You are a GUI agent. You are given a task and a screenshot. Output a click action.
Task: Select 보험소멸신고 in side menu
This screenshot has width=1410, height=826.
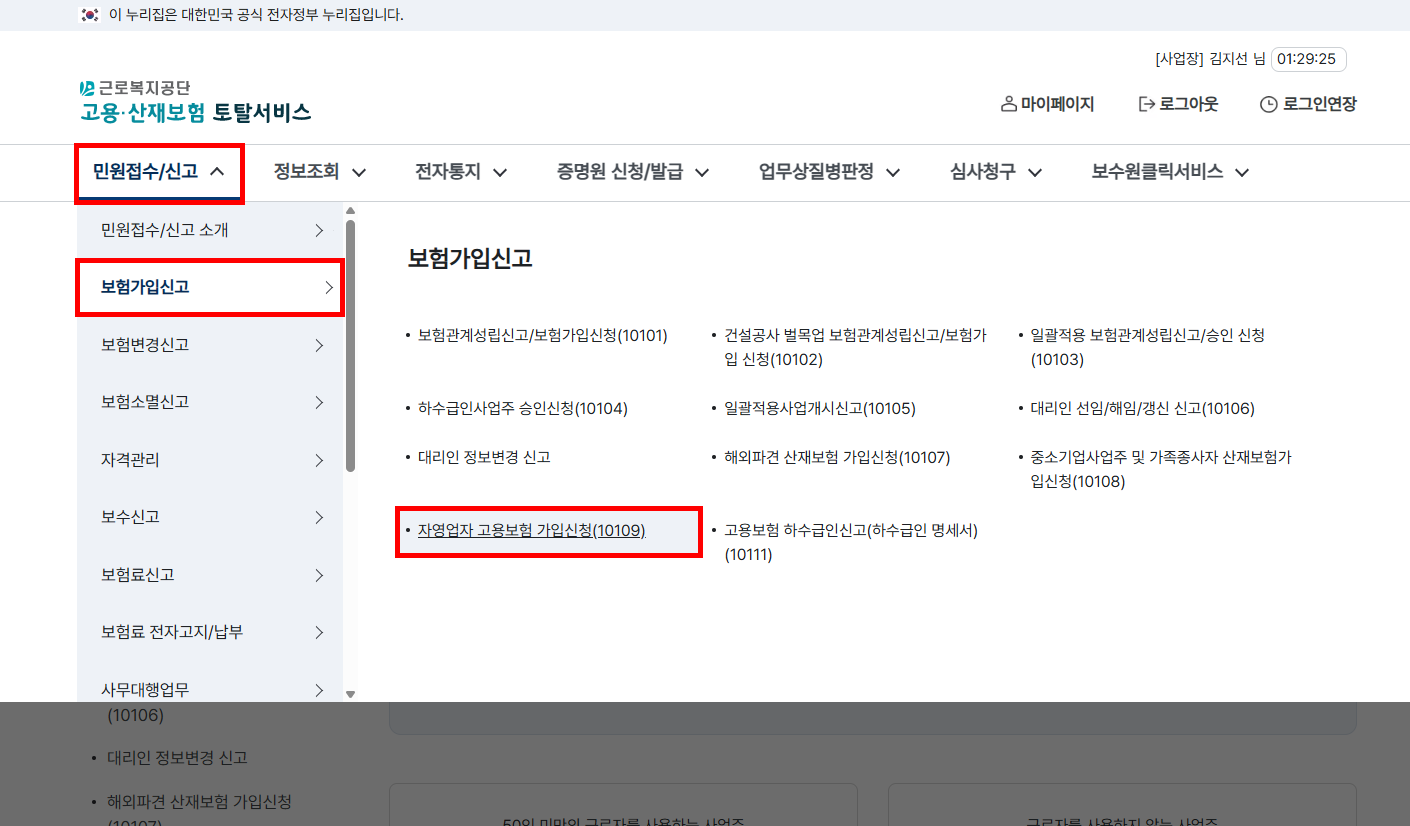pyautogui.click(x=210, y=402)
